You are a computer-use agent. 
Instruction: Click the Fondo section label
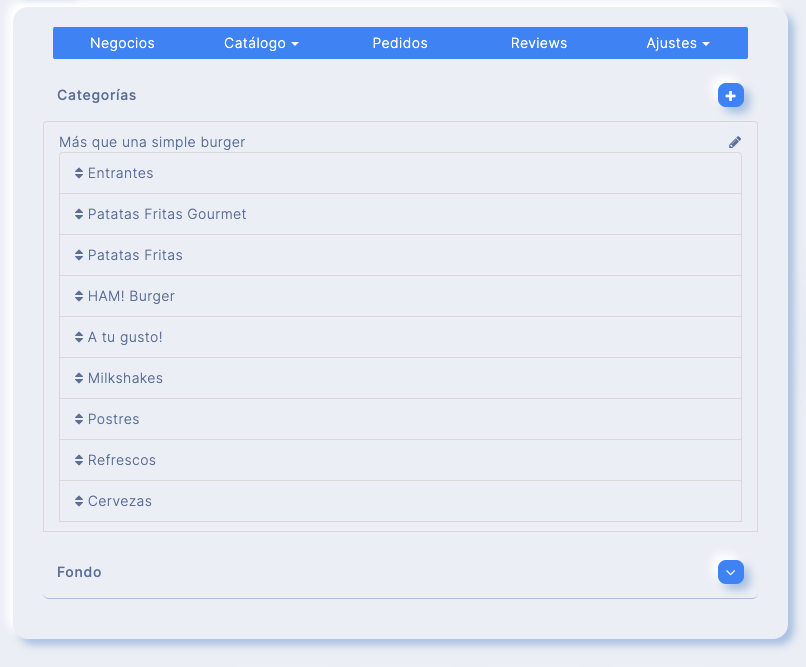pos(79,572)
